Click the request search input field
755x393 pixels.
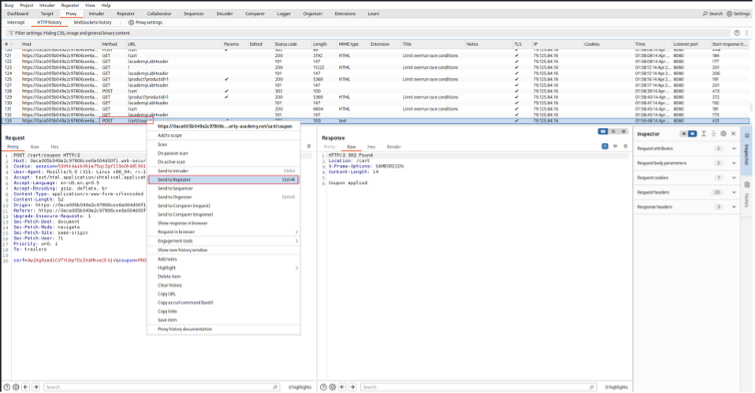coord(162,387)
